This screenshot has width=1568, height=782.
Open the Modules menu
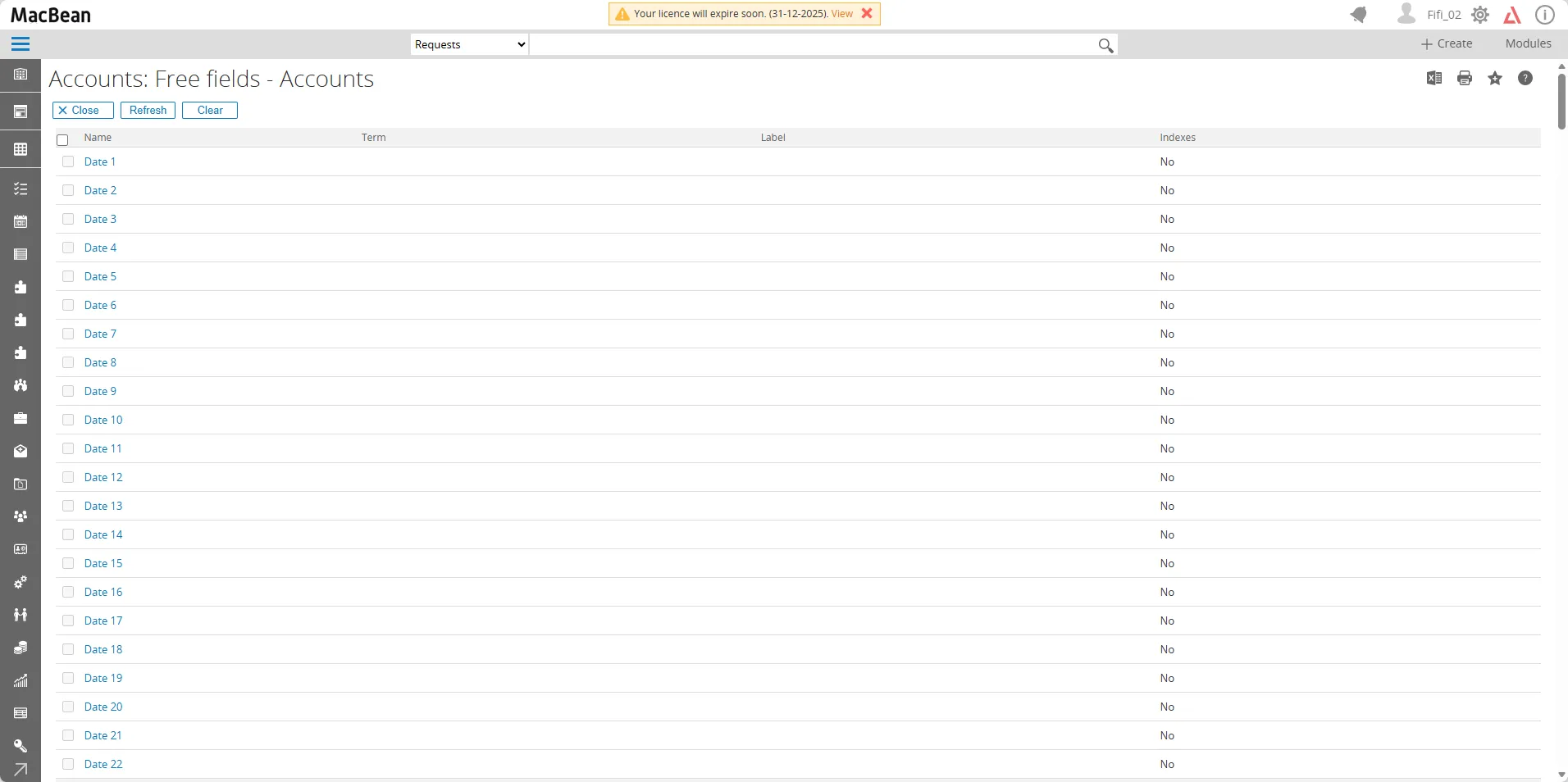(1527, 44)
